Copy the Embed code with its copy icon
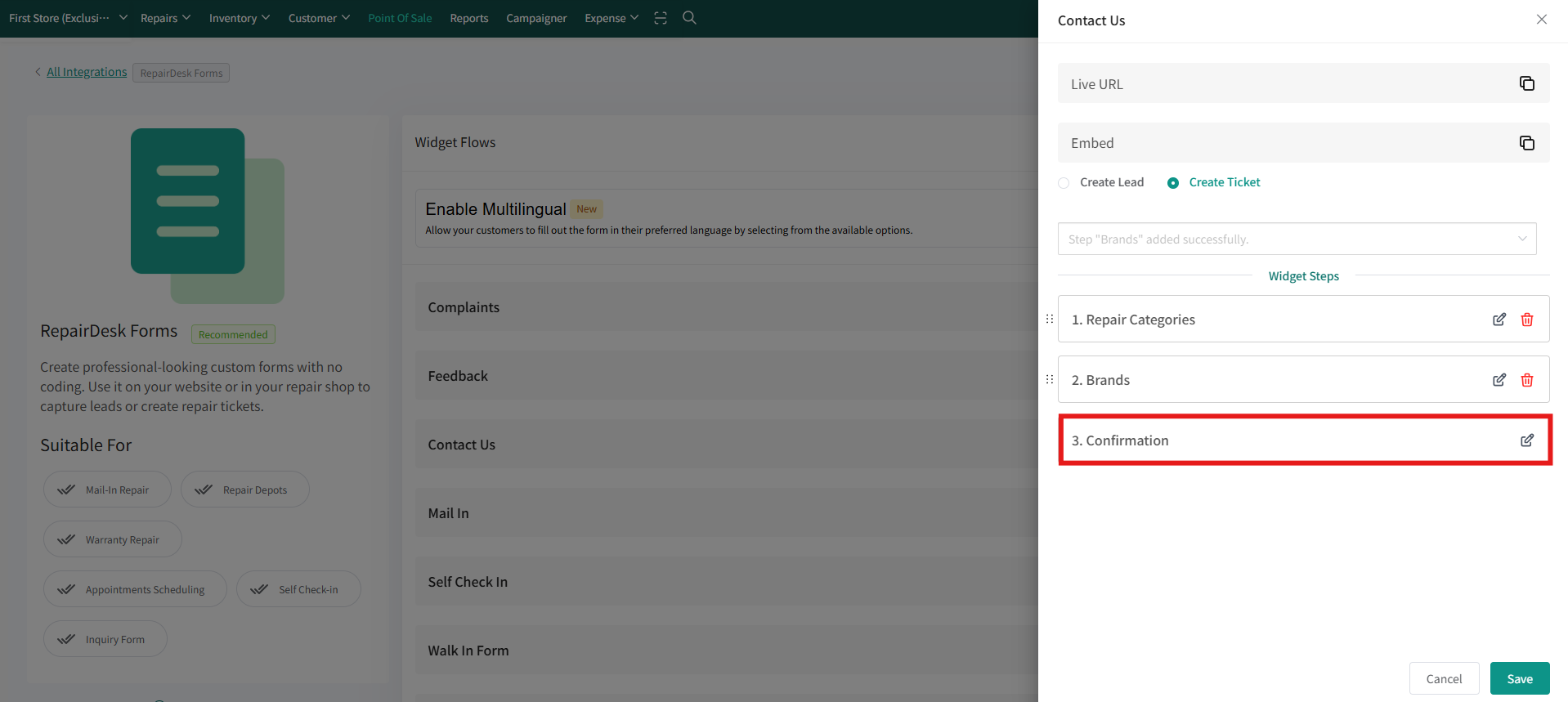 (1526, 143)
